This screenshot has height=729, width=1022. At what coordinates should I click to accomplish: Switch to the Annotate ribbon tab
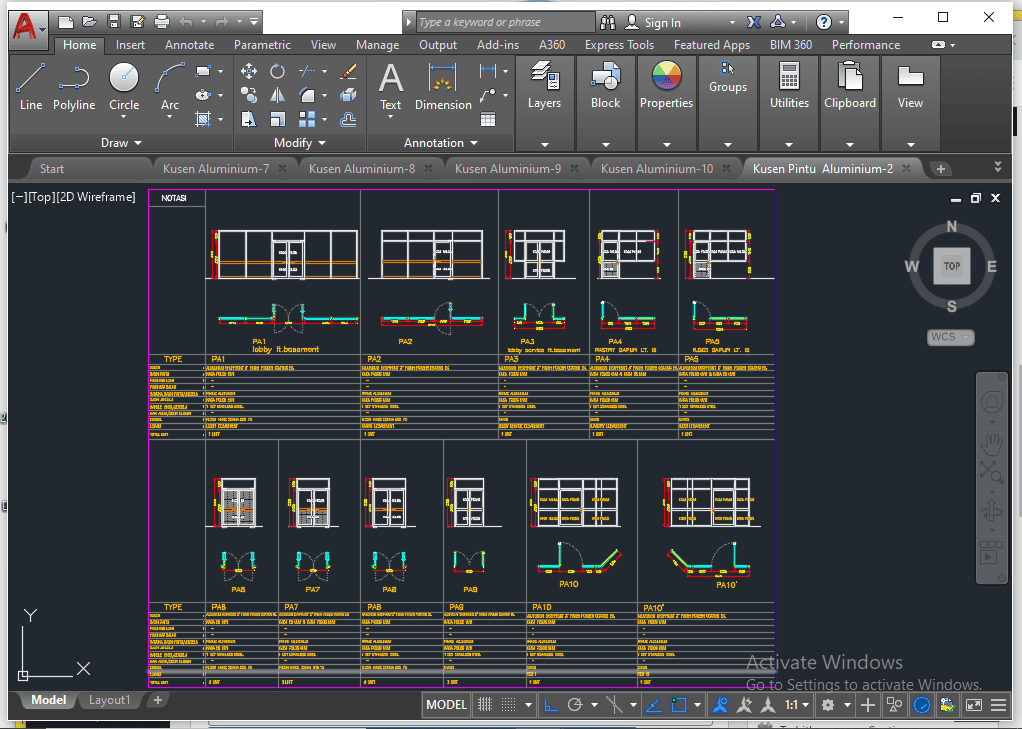pos(189,45)
